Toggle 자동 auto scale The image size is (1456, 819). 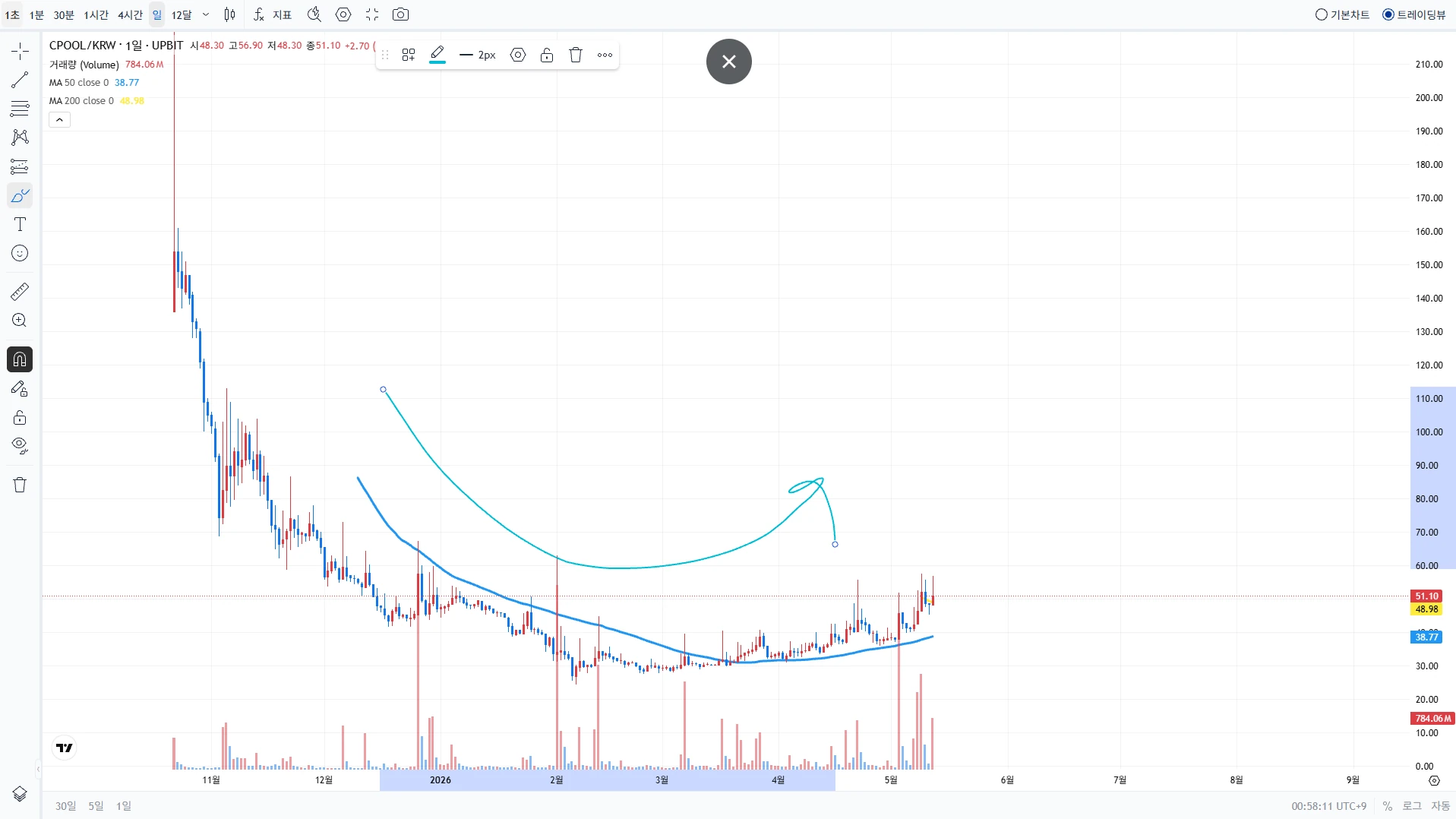point(1441,806)
